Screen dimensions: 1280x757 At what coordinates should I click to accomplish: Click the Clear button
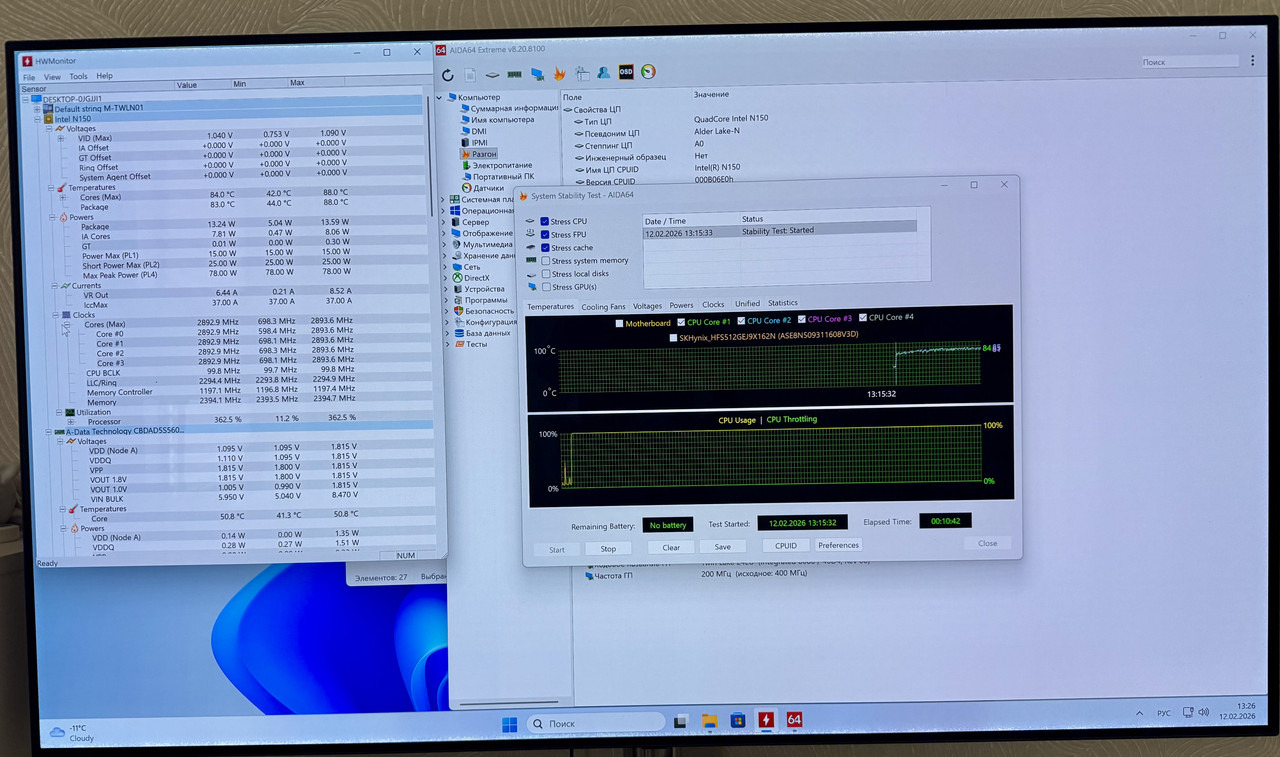671,548
